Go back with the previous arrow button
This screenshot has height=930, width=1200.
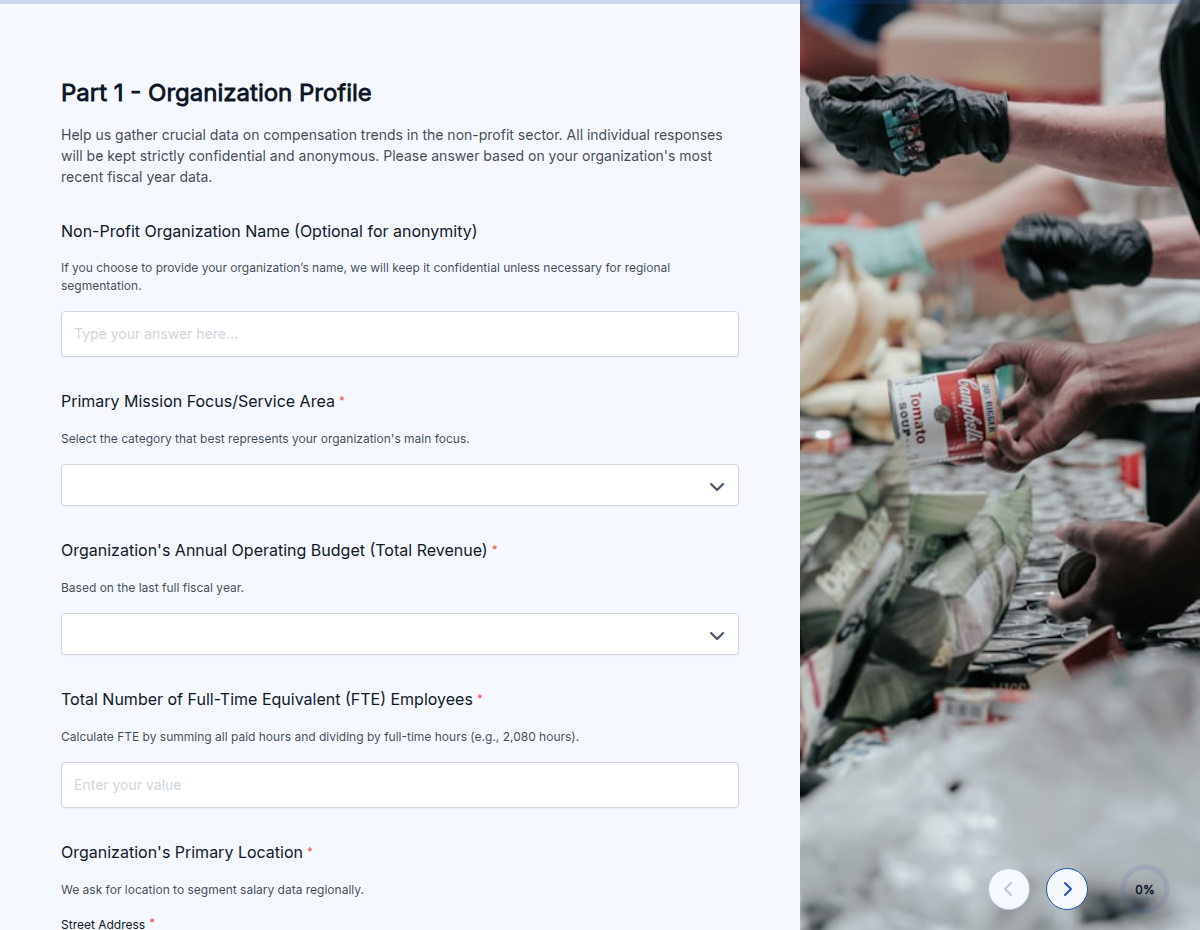[x=1009, y=889]
